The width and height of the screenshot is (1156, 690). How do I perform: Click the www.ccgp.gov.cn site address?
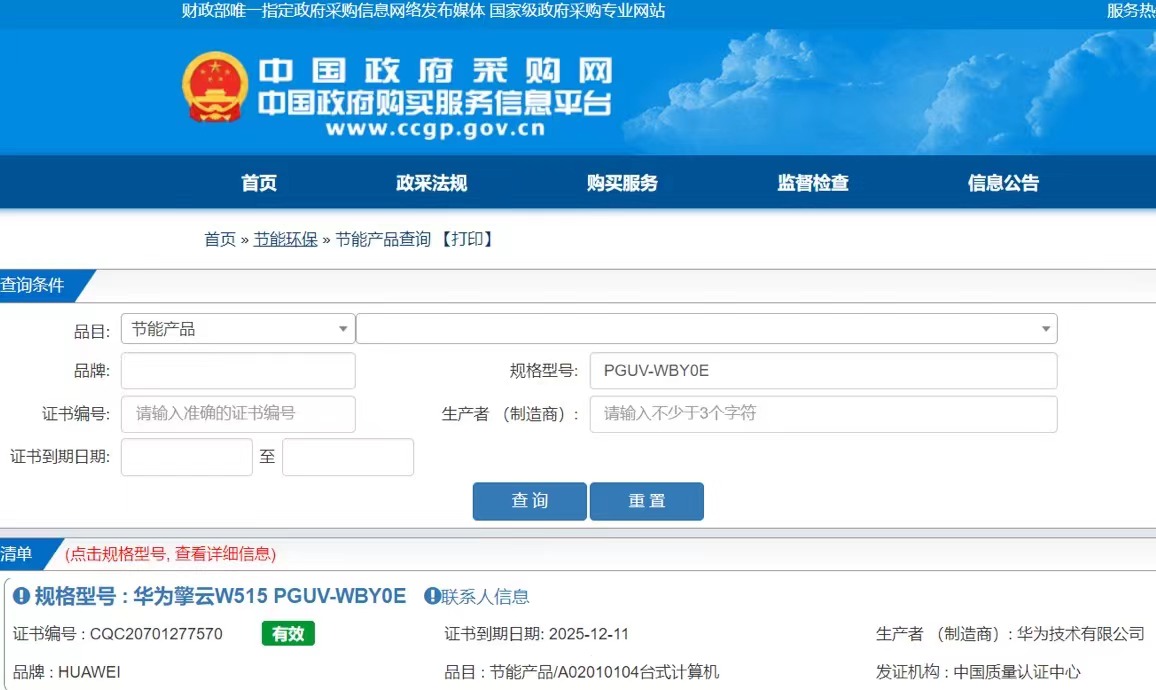pyautogui.click(x=436, y=129)
